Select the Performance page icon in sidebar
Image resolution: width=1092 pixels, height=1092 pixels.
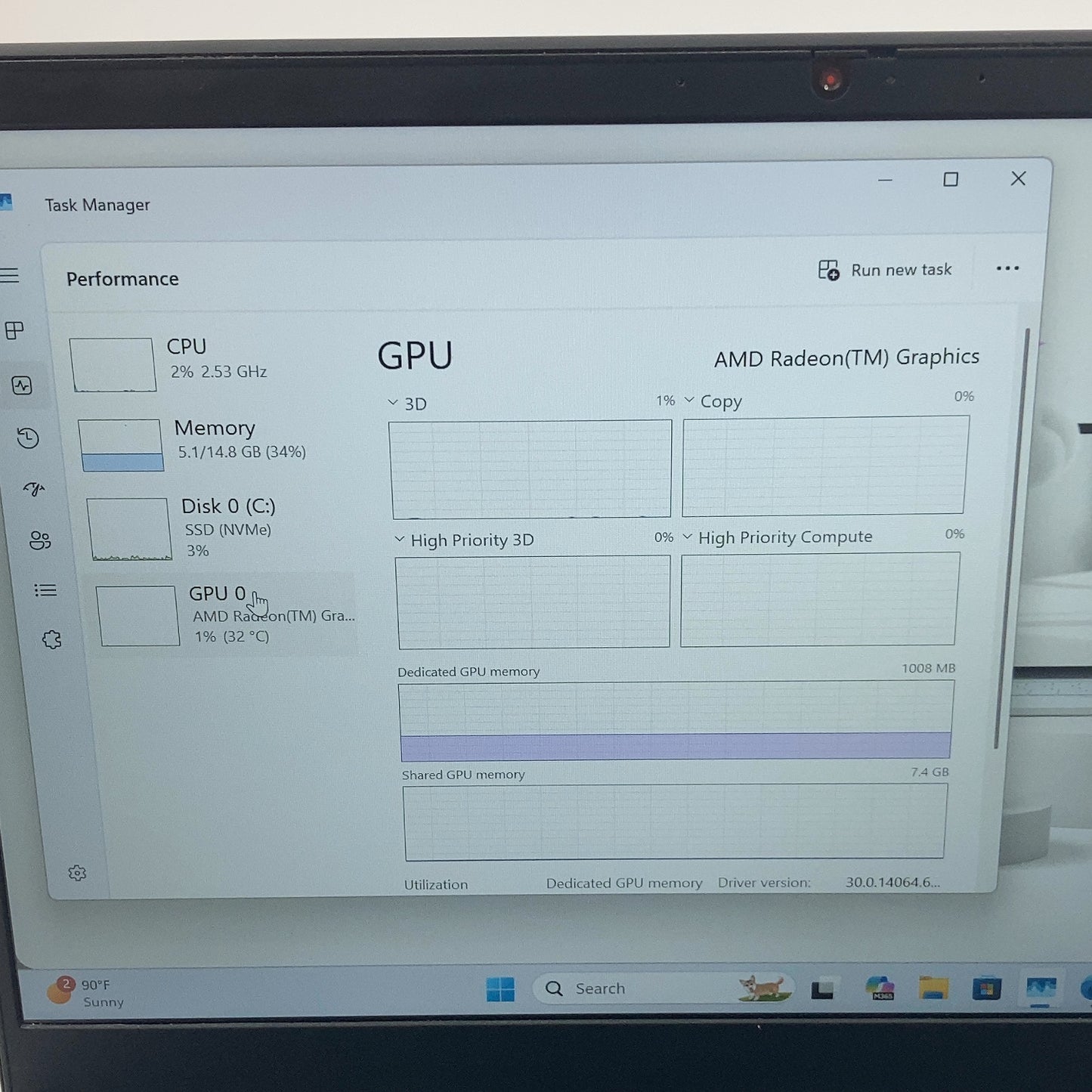(x=22, y=385)
